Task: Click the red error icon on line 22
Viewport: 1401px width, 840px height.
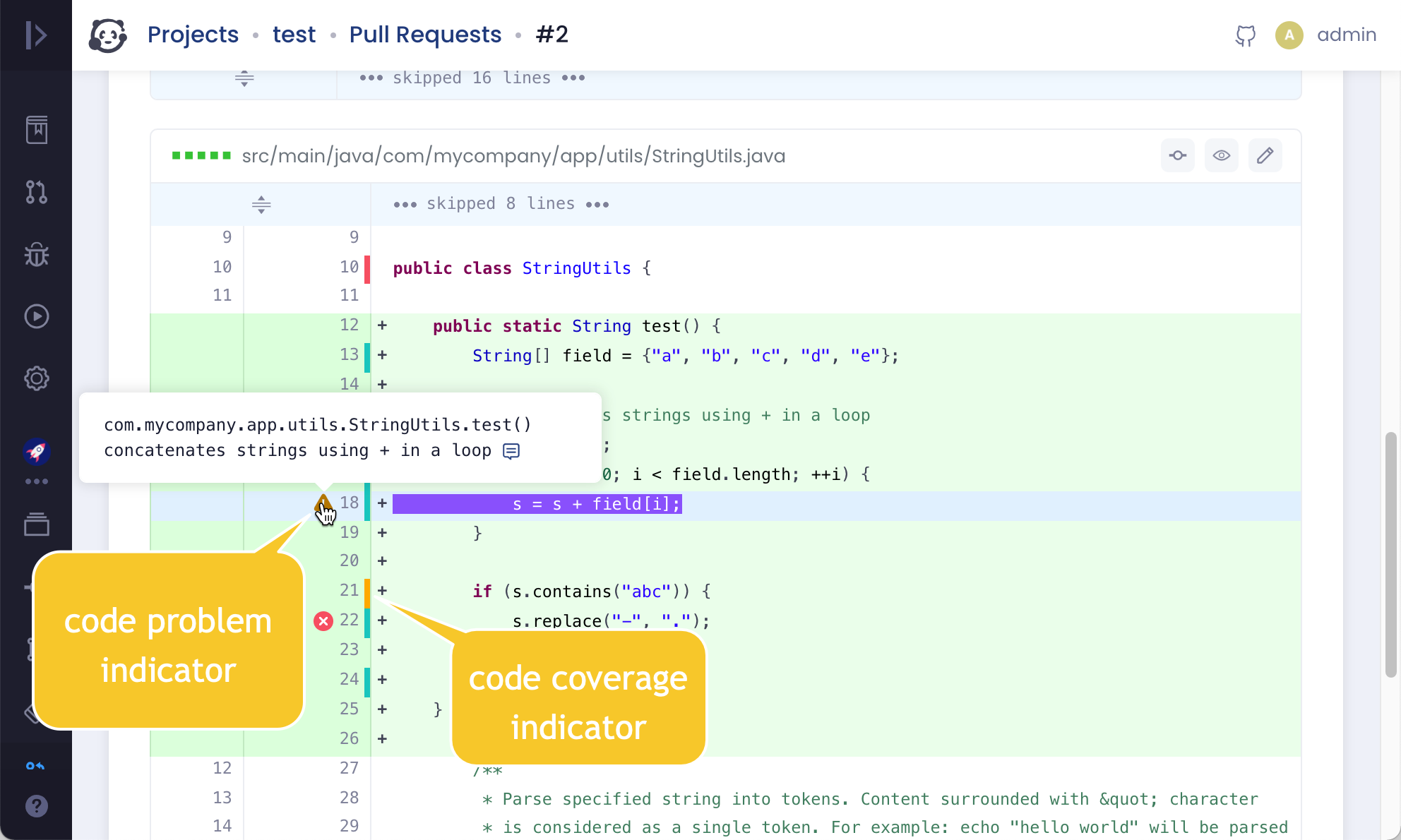Action: click(x=323, y=620)
